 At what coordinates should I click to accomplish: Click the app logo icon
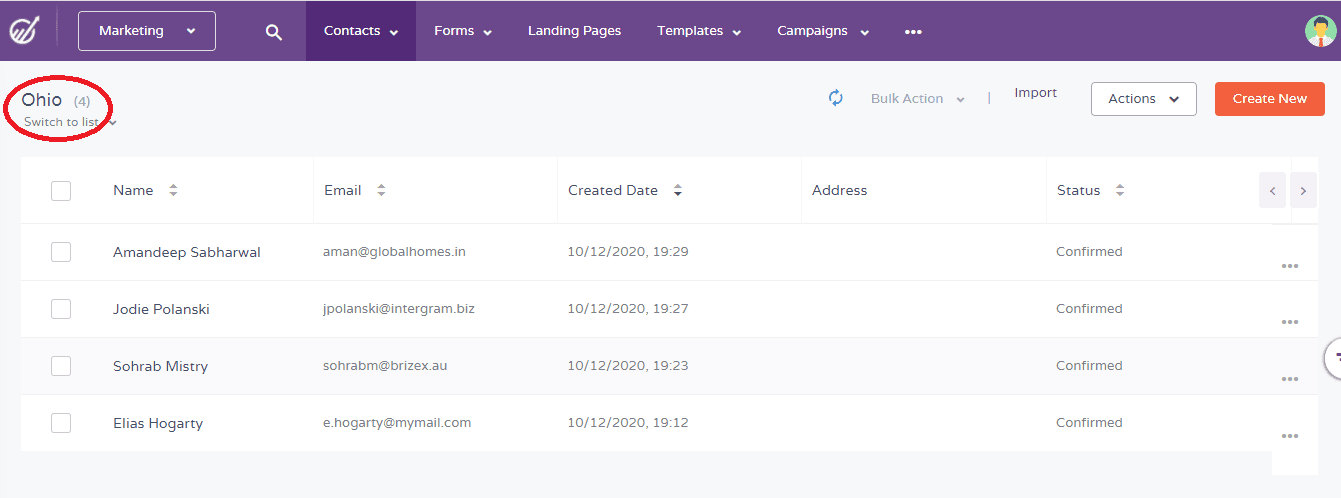(23, 31)
